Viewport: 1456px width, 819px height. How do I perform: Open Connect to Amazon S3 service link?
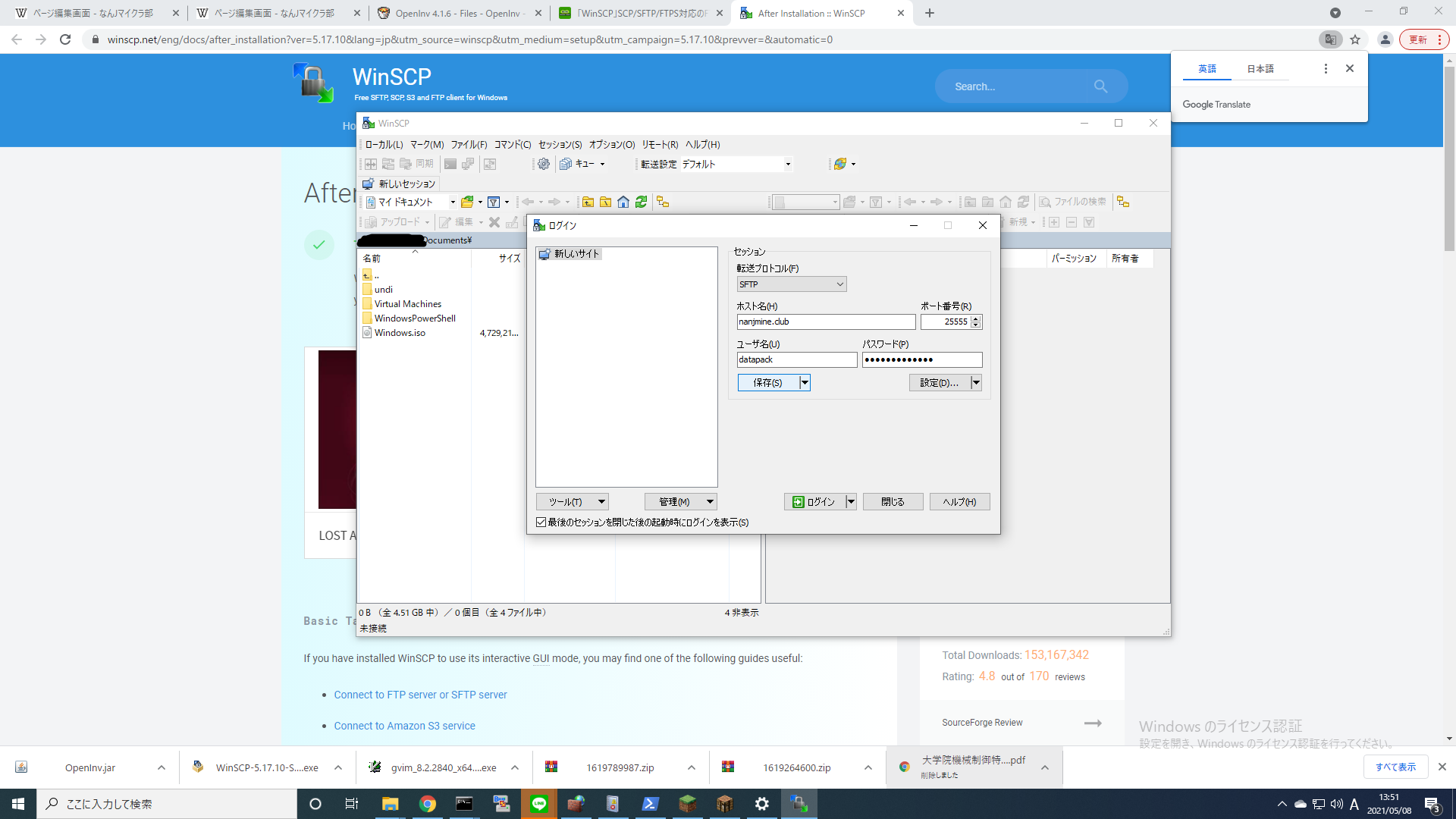(x=404, y=726)
